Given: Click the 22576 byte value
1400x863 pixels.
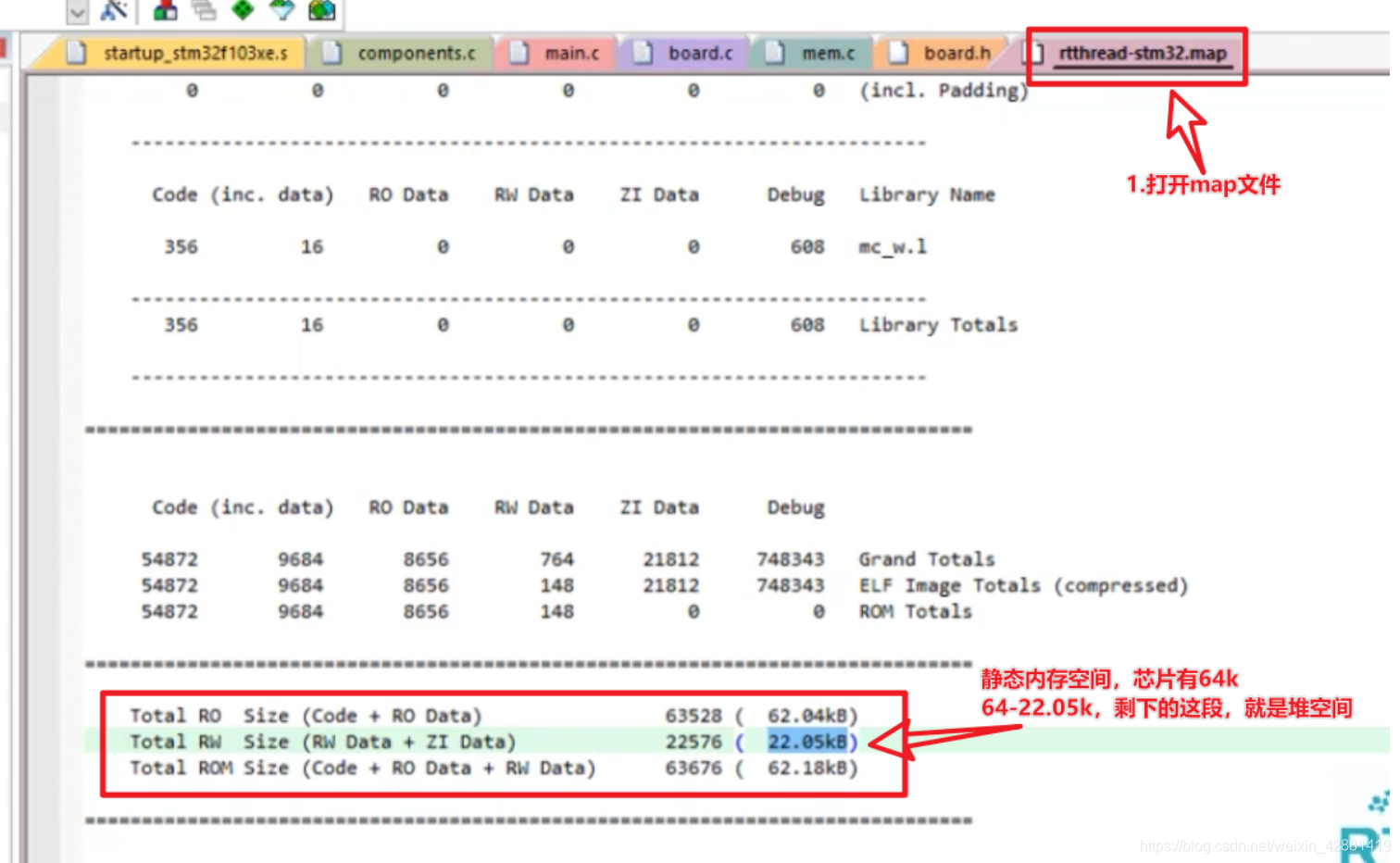Looking at the screenshot, I should pos(694,742).
